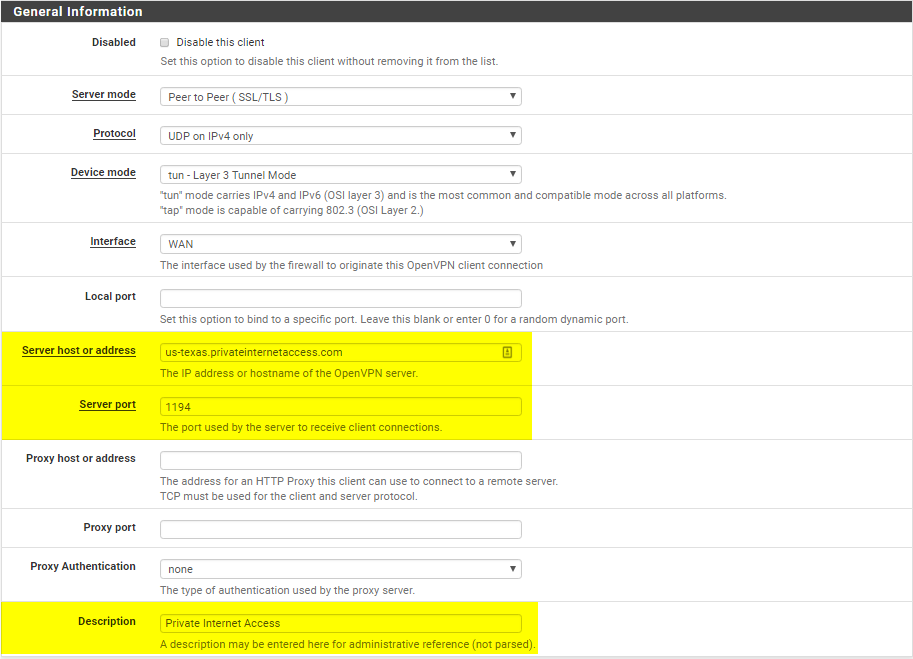
Task: Click the help text about random dynamic port
Action: pyautogui.click(x=394, y=319)
